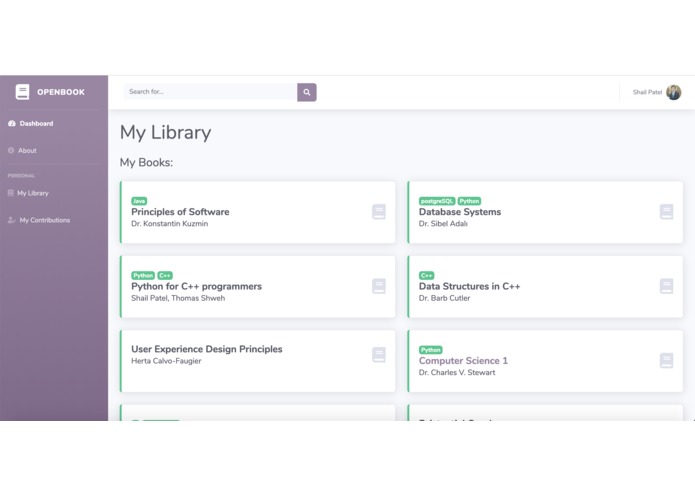This screenshot has width=695, height=494.
Task: Click the OpenBook logo icon
Action: click(x=23, y=92)
